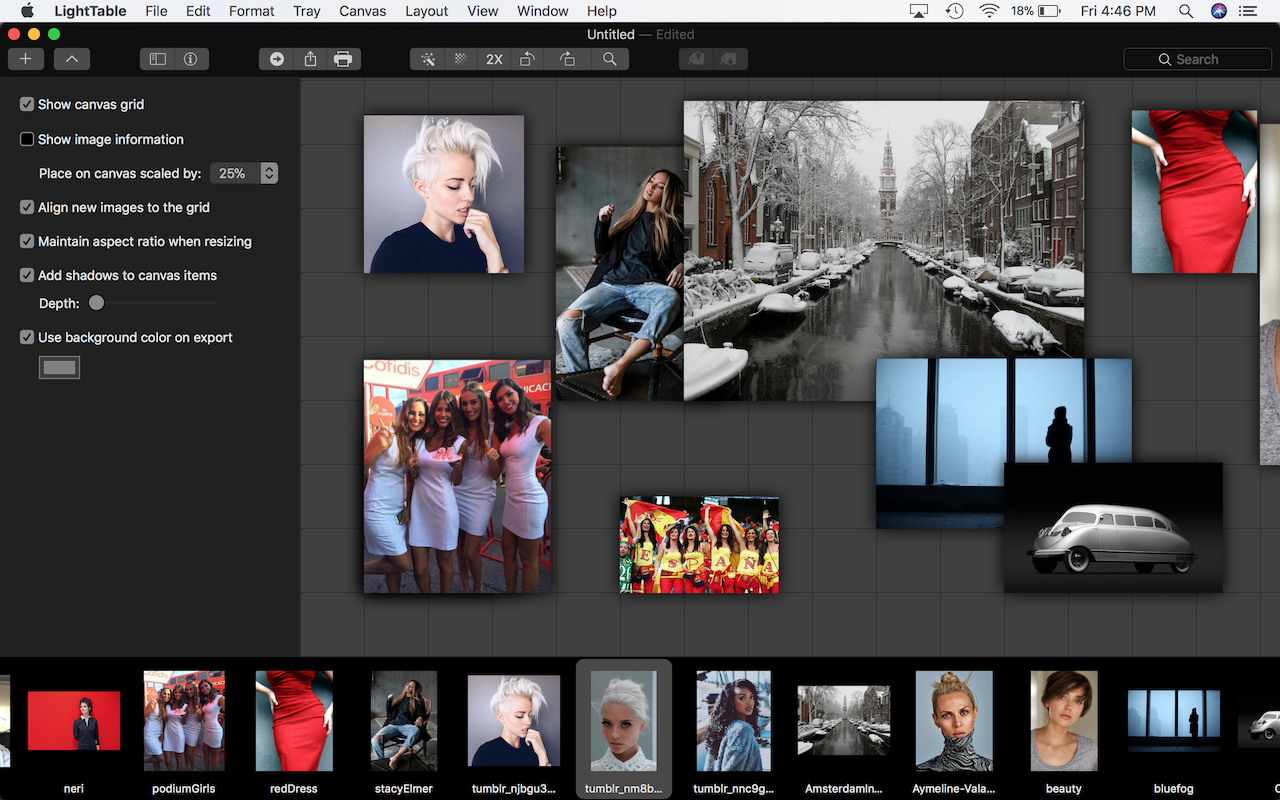Disable Add shadows to canvas items
The image size is (1280, 800).
pos(27,275)
